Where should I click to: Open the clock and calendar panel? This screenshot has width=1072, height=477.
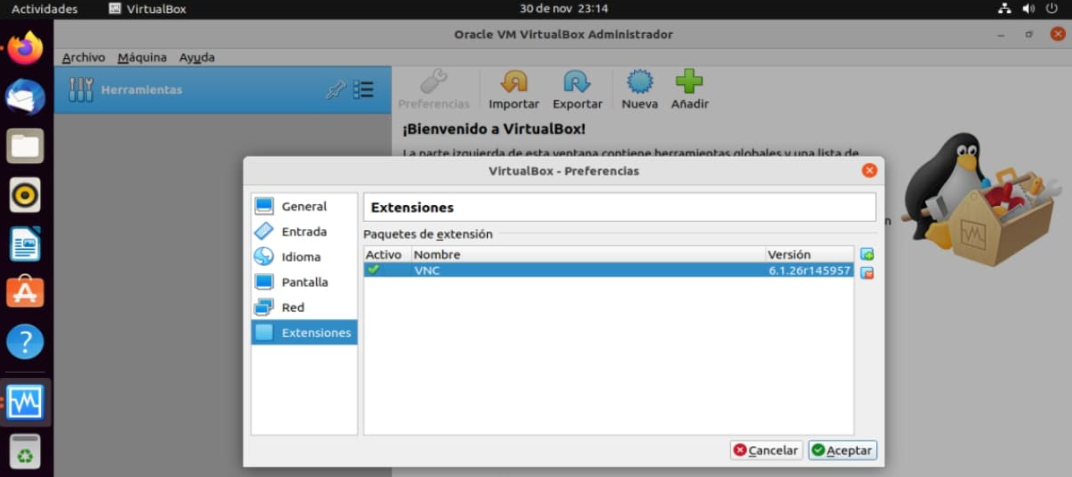click(x=564, y=9)
